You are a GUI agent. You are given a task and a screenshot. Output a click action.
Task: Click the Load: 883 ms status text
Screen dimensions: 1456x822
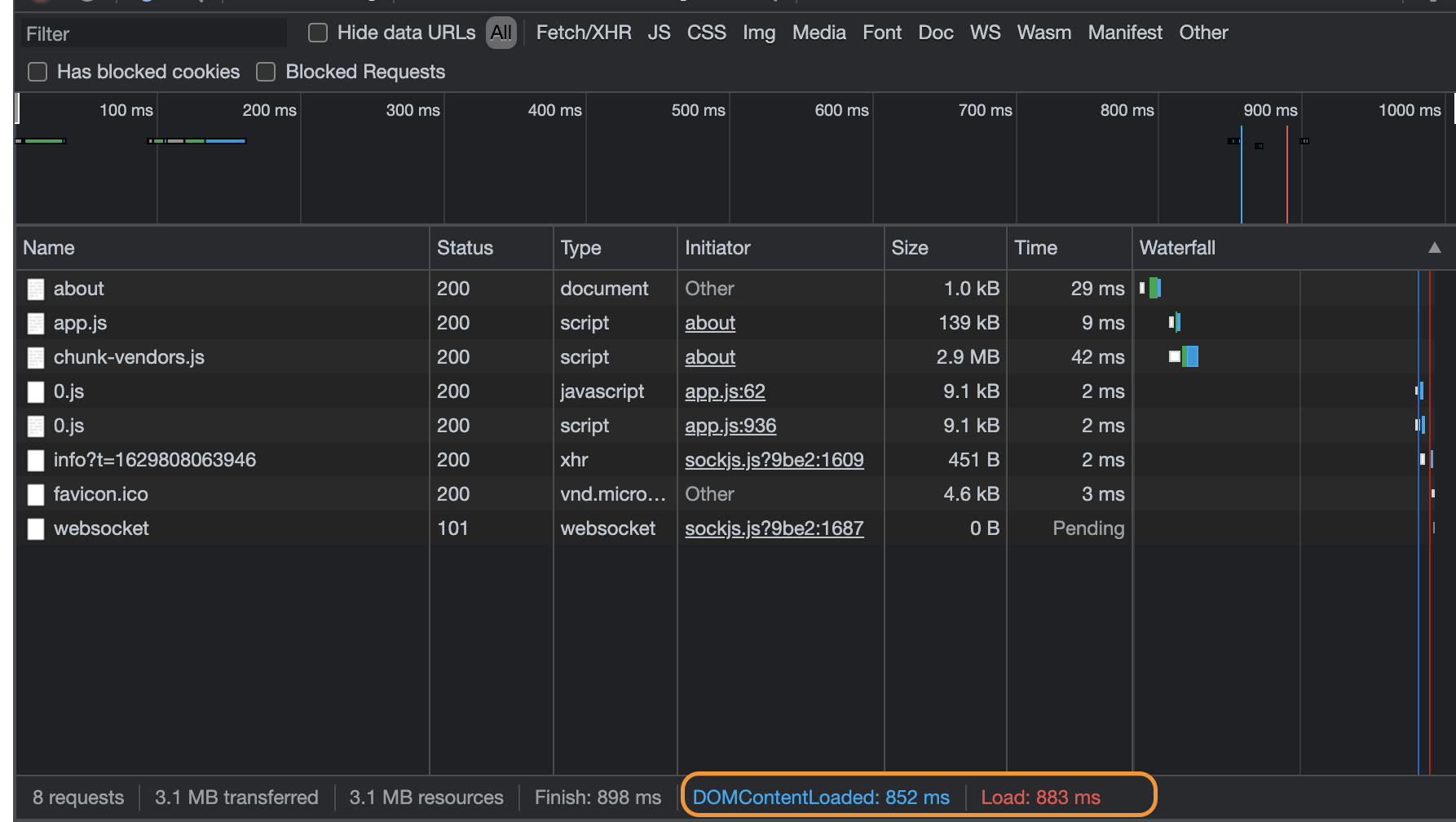pos(1040,798)
